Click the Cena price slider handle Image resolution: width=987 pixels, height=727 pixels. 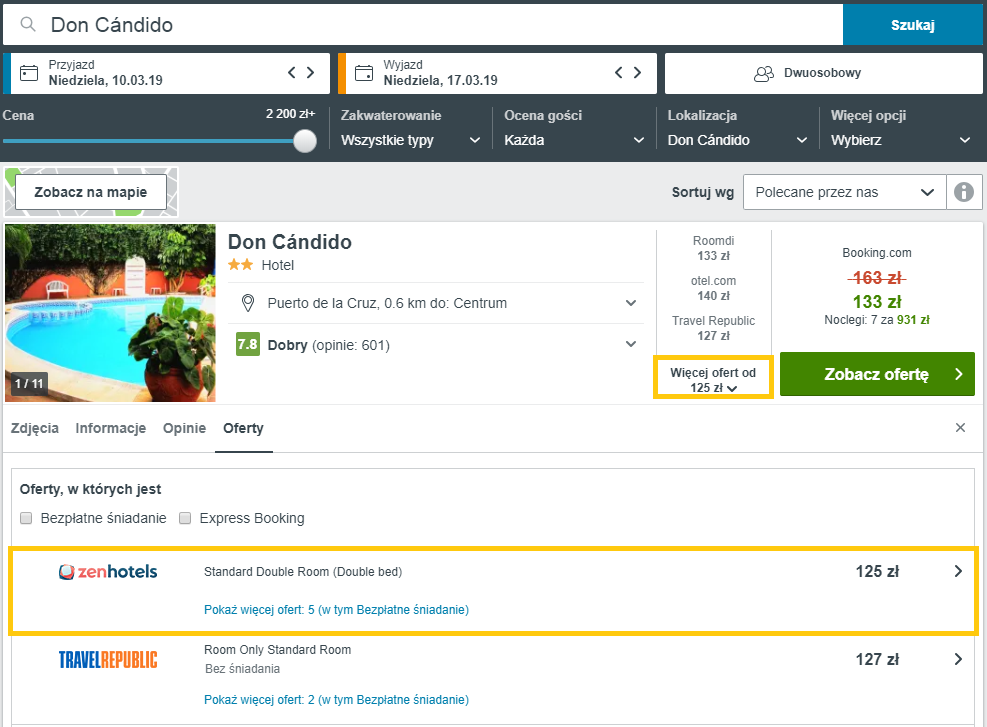tap(305, 141)
